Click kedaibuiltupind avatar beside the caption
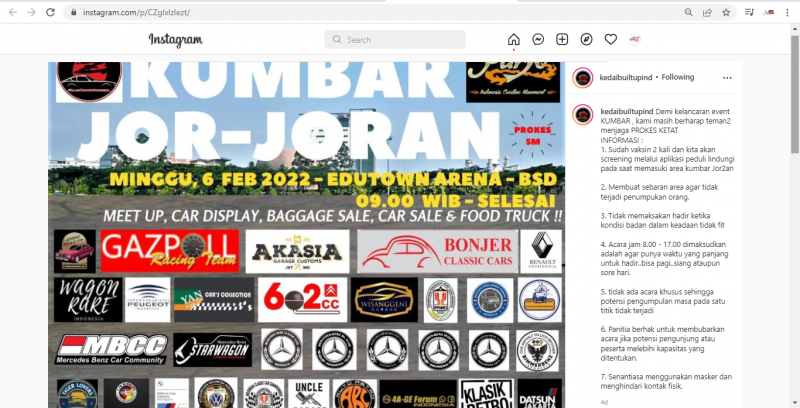The image size is (800, 408). (583, 115)
